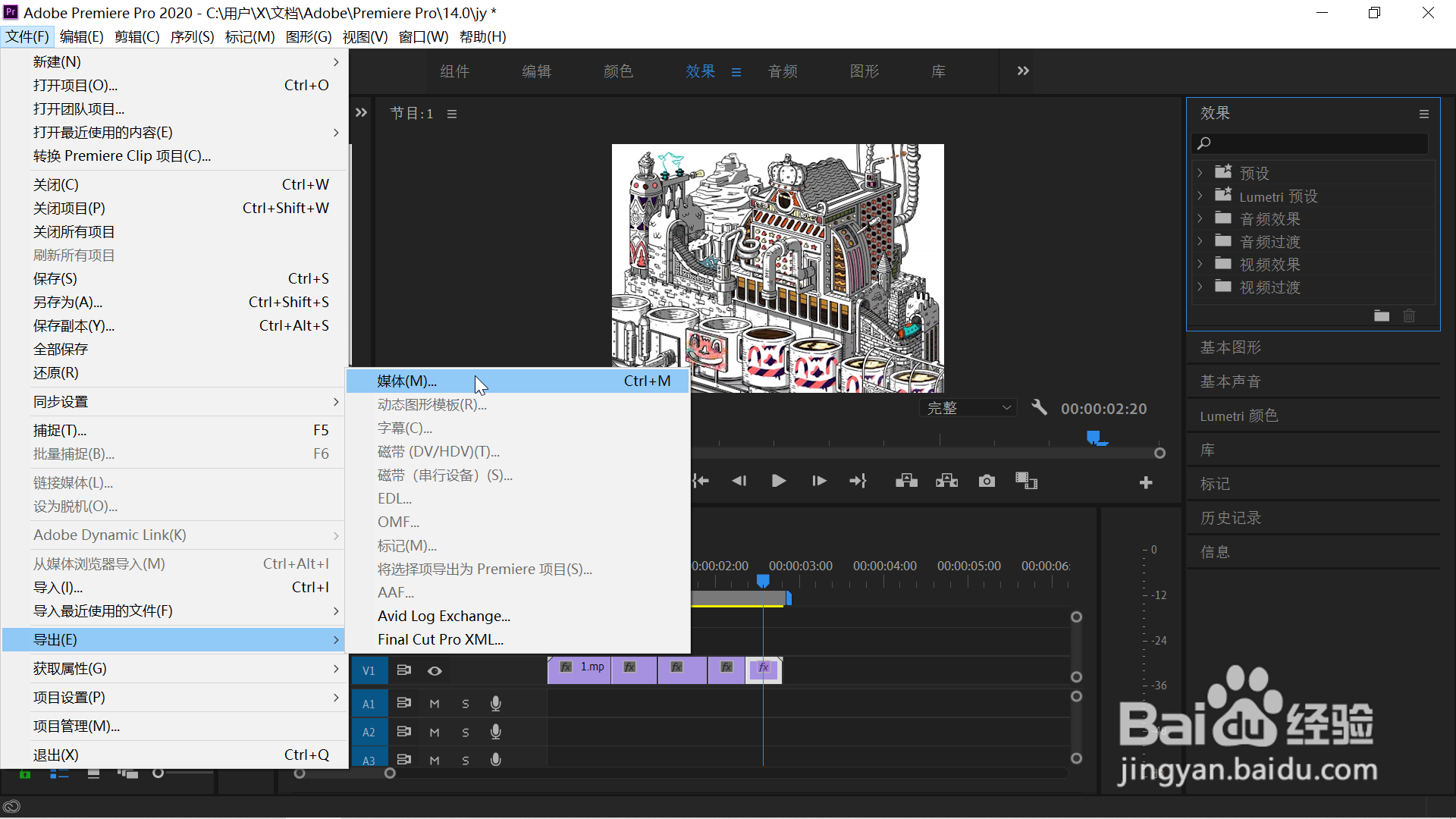Go to out point button
Viewport: 1456px width, 819px height.
click(x=858, y=481)
